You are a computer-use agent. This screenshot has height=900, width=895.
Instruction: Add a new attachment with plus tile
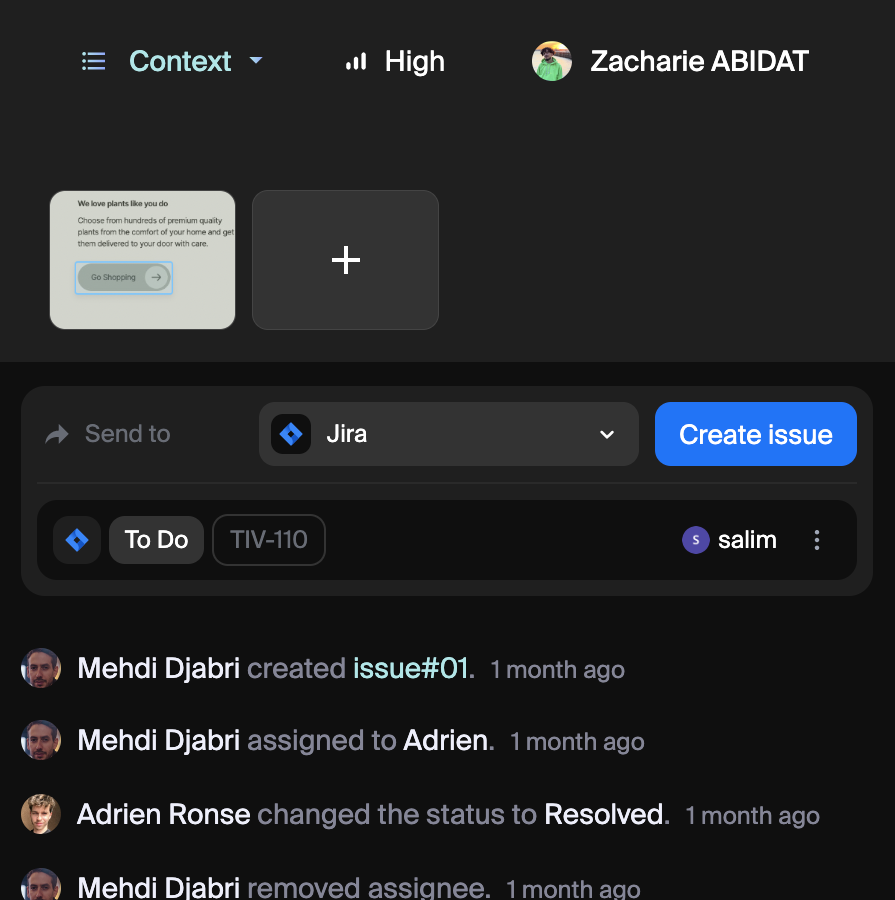tap(345, 260)
